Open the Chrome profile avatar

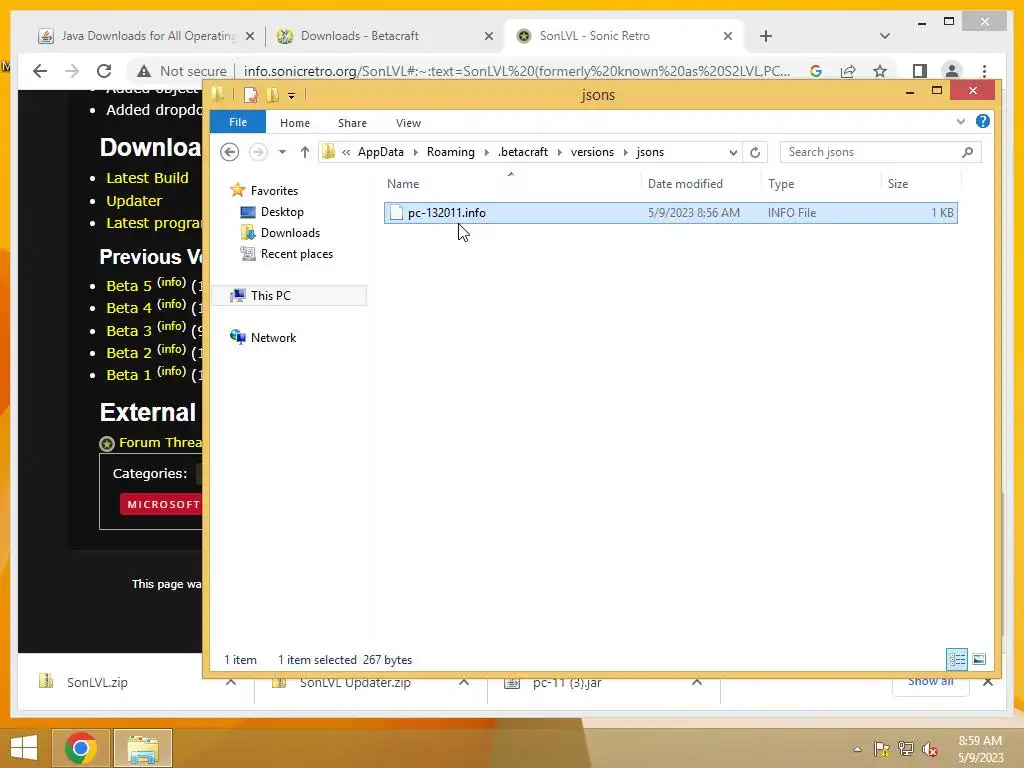point(952,71)
